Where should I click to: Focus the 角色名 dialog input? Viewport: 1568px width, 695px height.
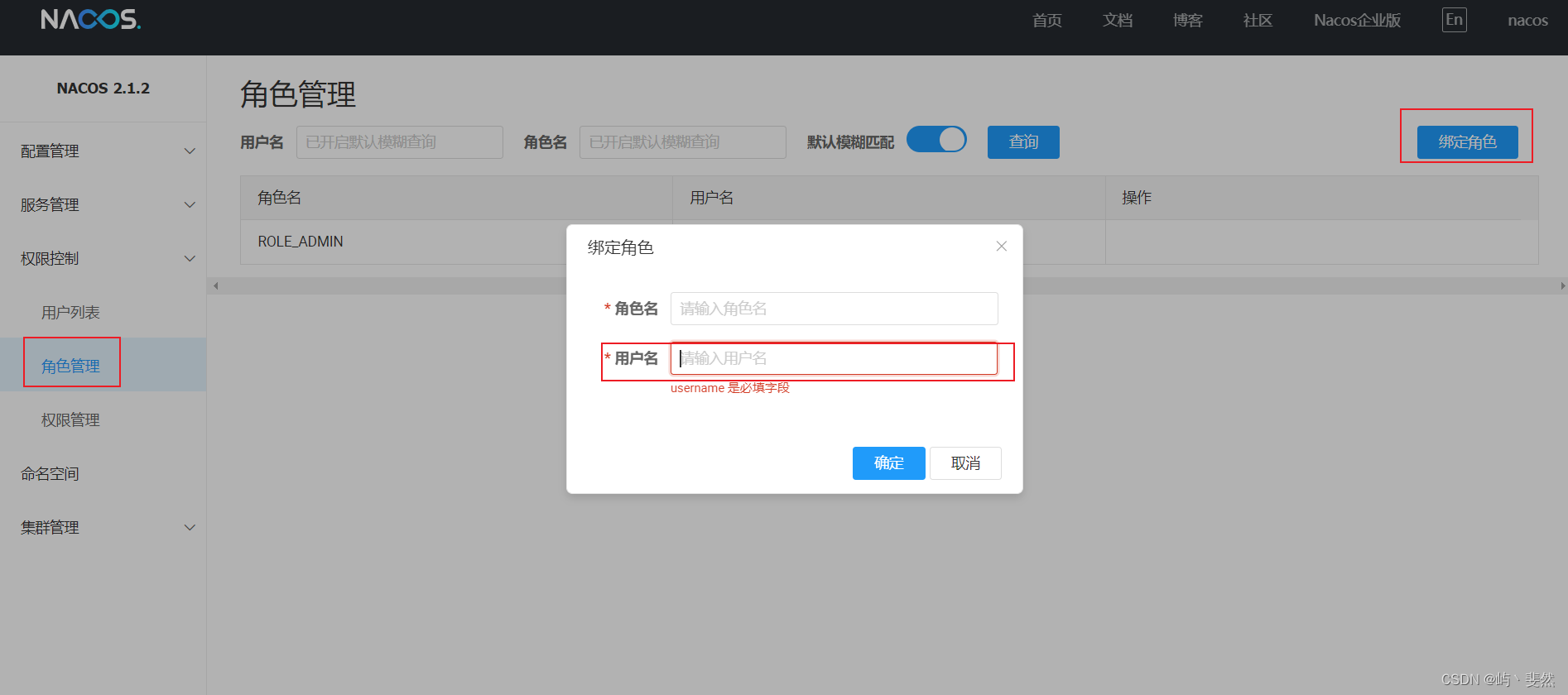pos(834,309)
